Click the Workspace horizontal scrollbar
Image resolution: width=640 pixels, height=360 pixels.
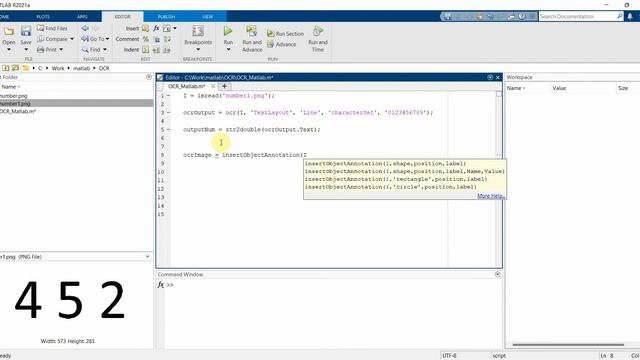click(x=568, y=345)
